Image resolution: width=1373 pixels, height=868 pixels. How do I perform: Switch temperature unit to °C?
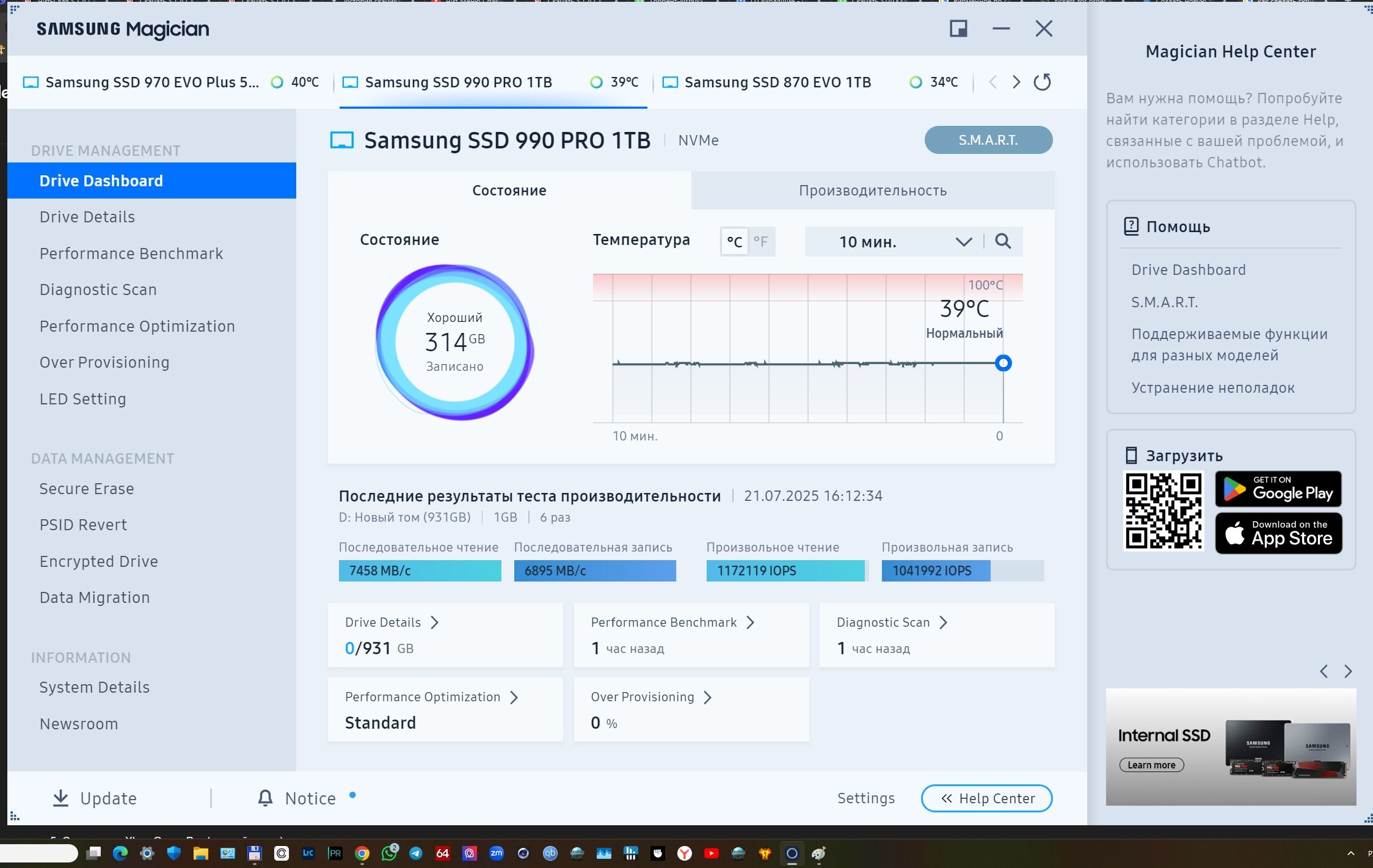[x=734, y=242]
